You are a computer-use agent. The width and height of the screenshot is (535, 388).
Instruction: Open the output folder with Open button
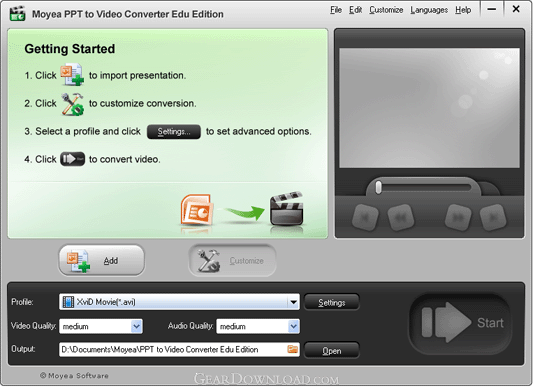coord(331,350)
